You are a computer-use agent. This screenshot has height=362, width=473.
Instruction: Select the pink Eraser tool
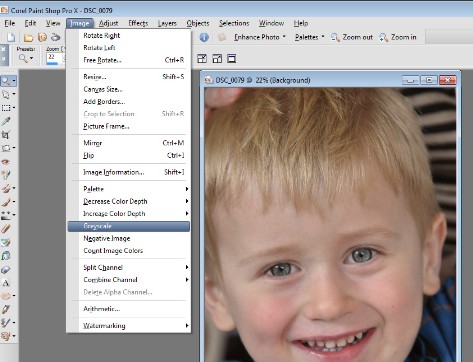[x=6, y=229]
